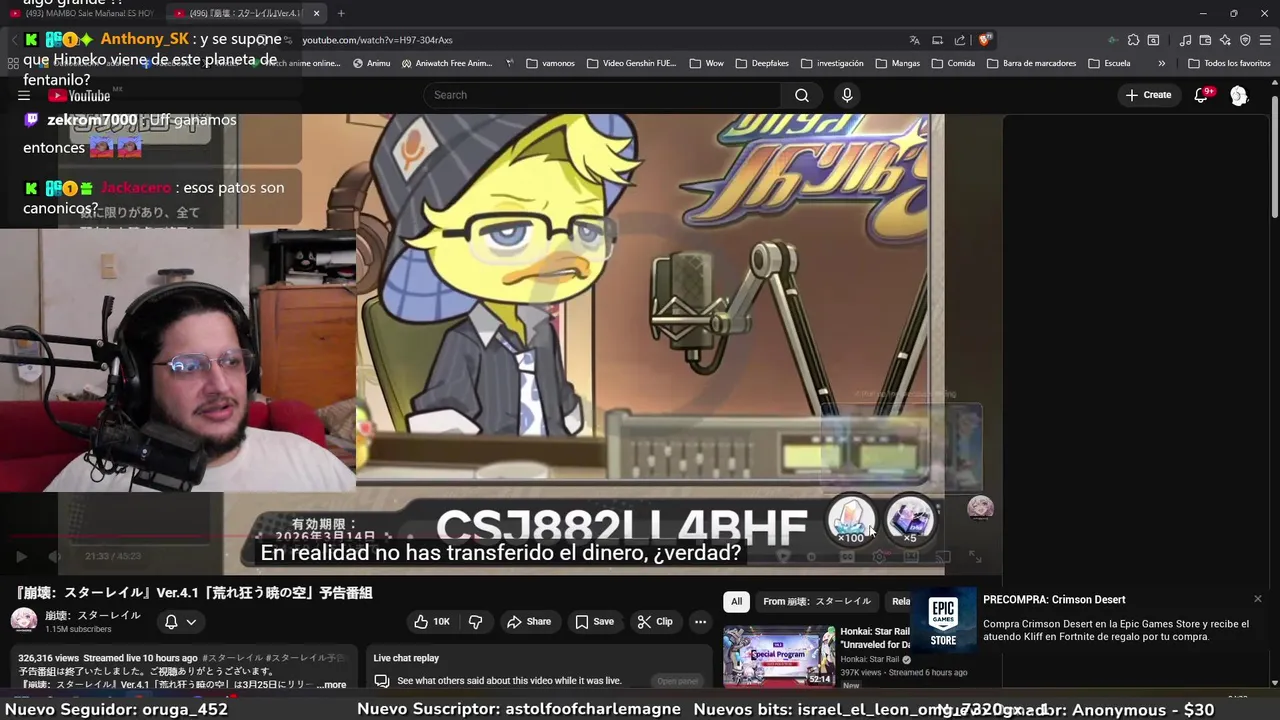
Task: Expand hidden bookmarks chevron
Action: pyautogui.click(x=1161, y=63)
